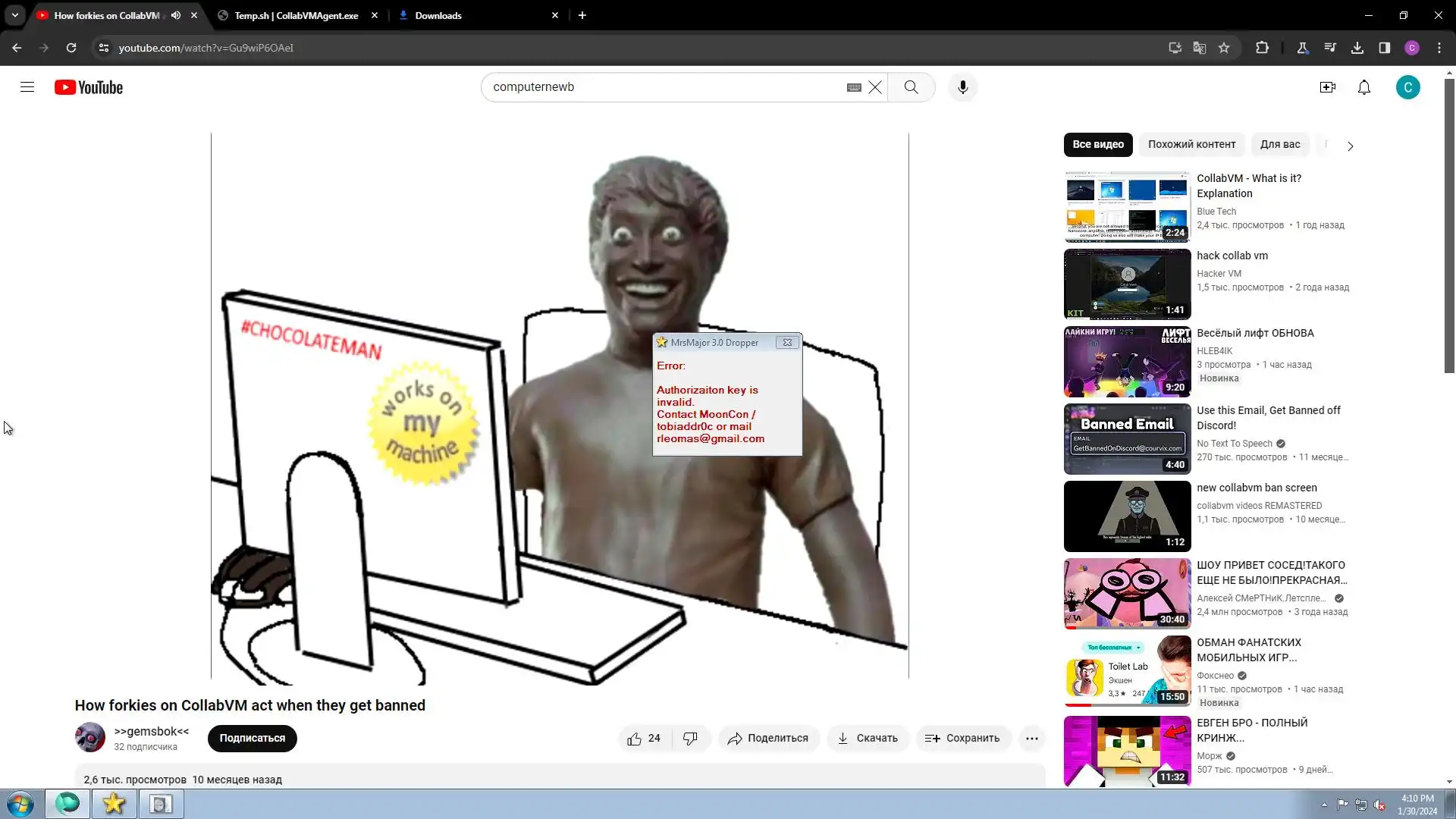Viewport: 1456px width, 819px height.
Task: Open the tab search dropdown arrow
Action: click(x=15, y=15)
